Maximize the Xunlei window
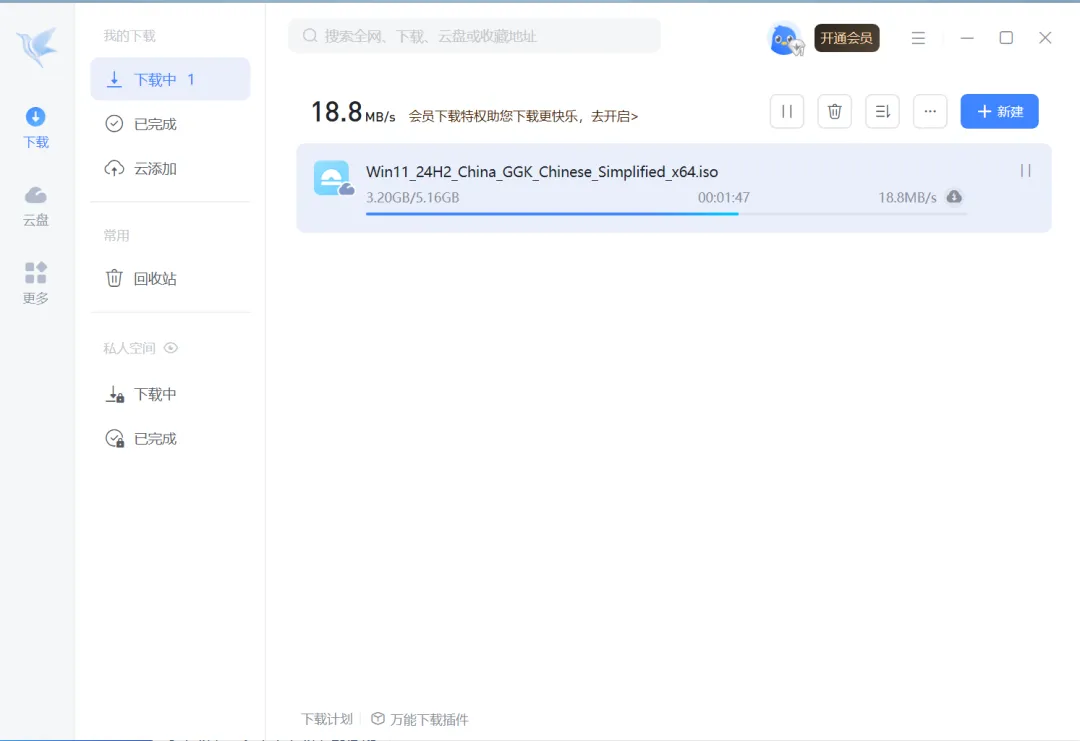The width and height of the screenshot is (1080, 741). 1006,38
